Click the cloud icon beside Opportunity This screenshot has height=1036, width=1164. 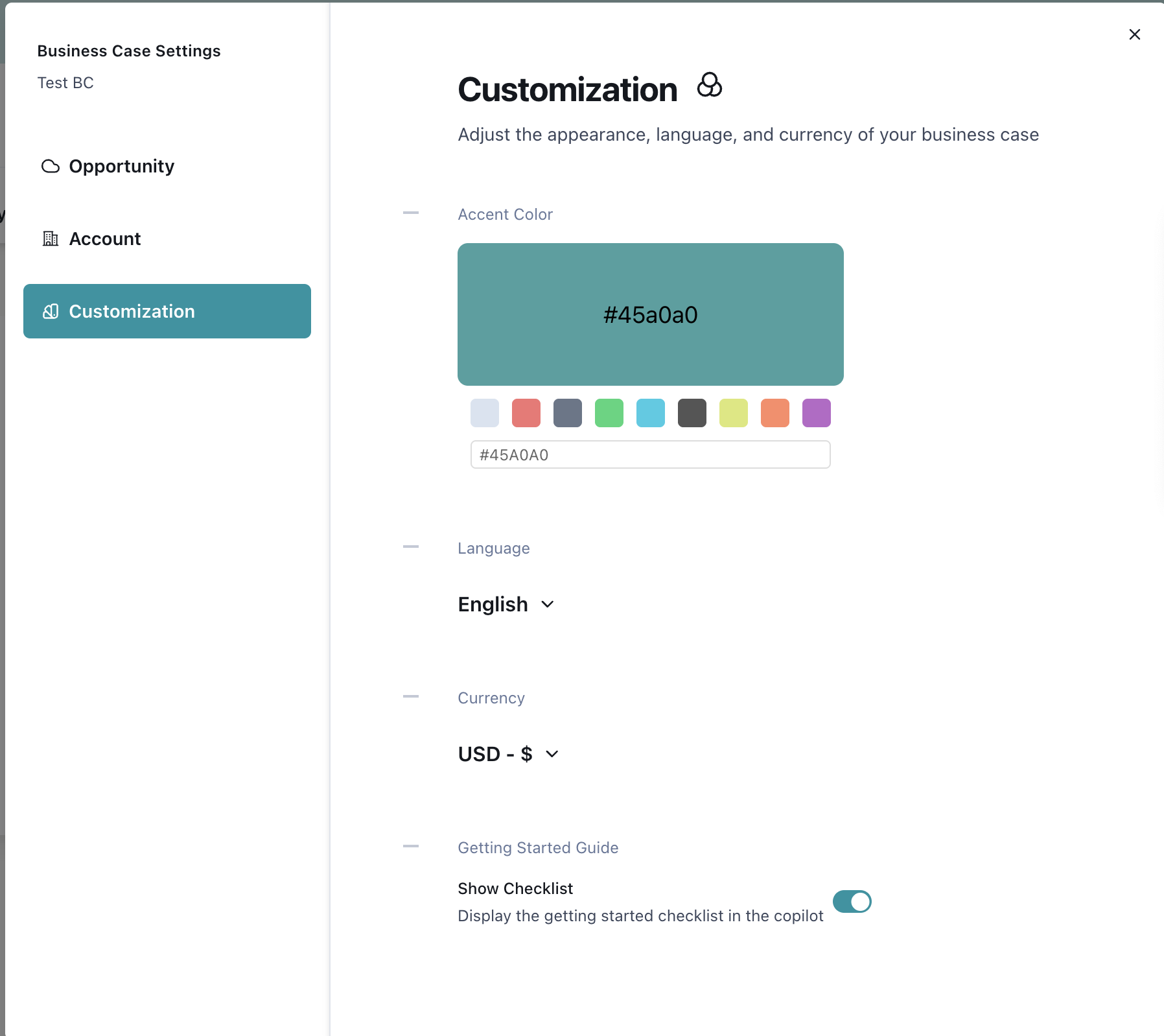pyautogui.click(x=51, y=167)
